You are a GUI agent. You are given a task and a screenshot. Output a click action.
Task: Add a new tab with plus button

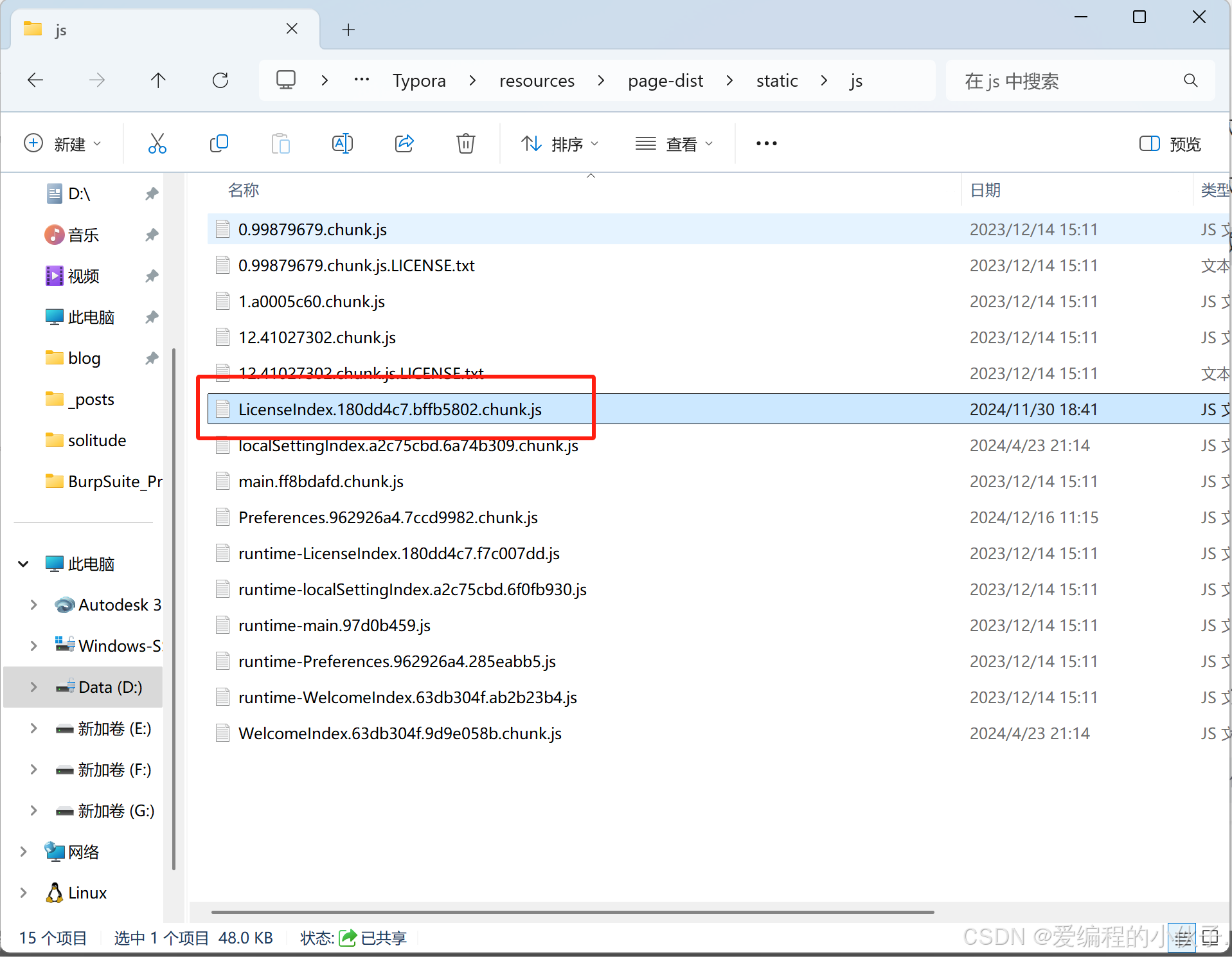click(x=348, y=30)
